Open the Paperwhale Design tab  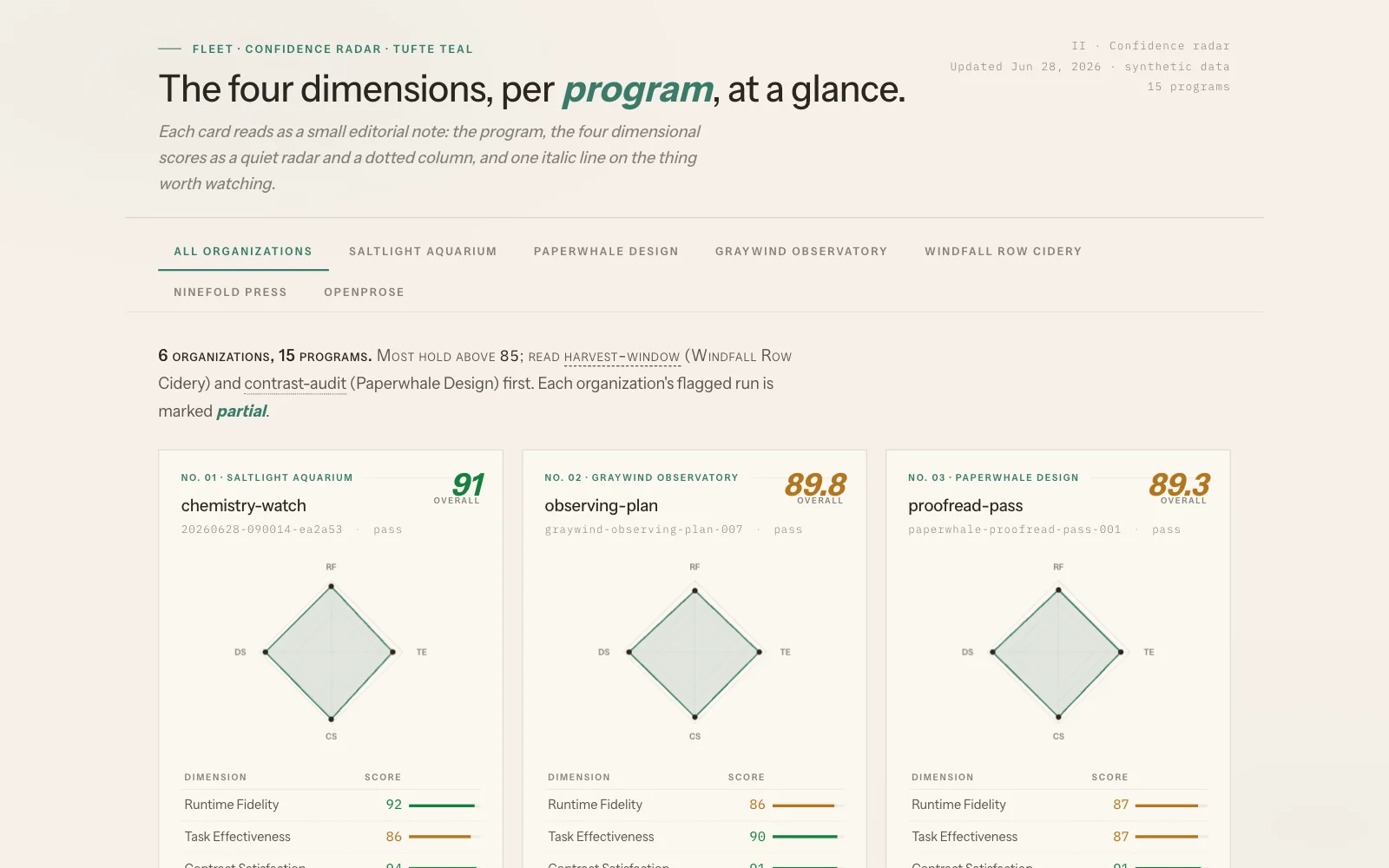(606, 252)
